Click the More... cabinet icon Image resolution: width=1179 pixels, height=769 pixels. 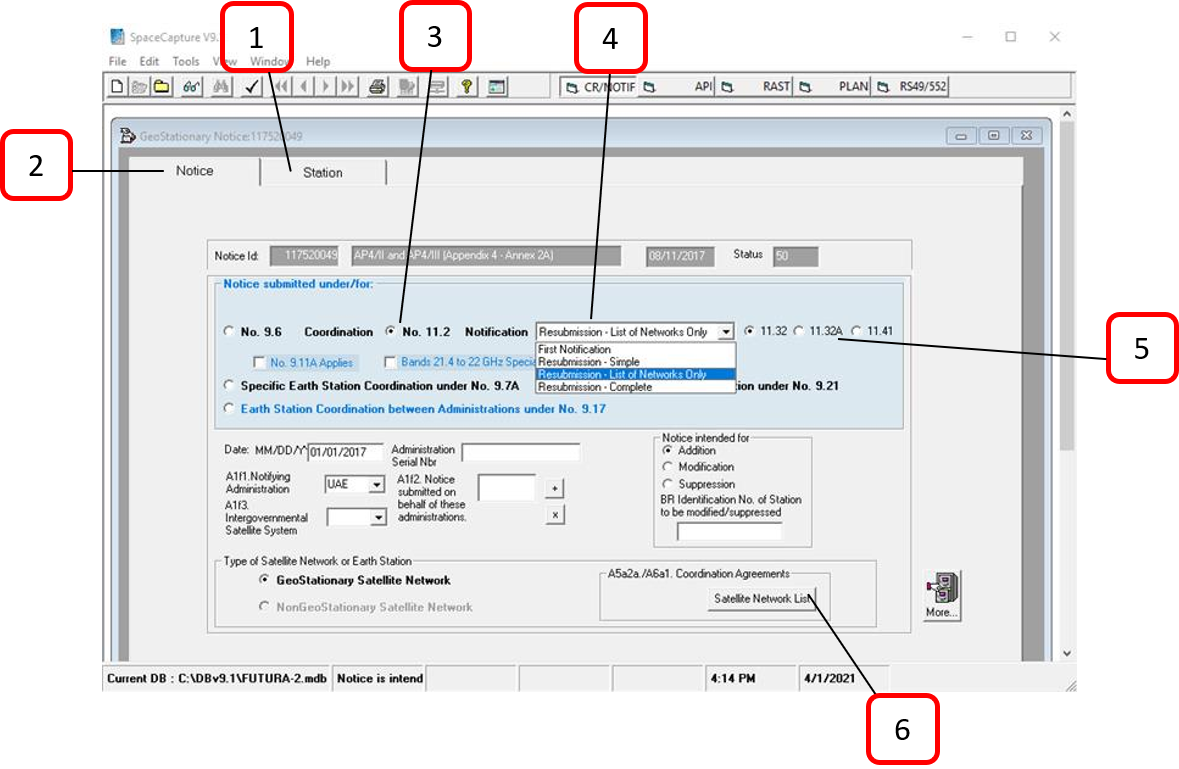tap(942, 595)
